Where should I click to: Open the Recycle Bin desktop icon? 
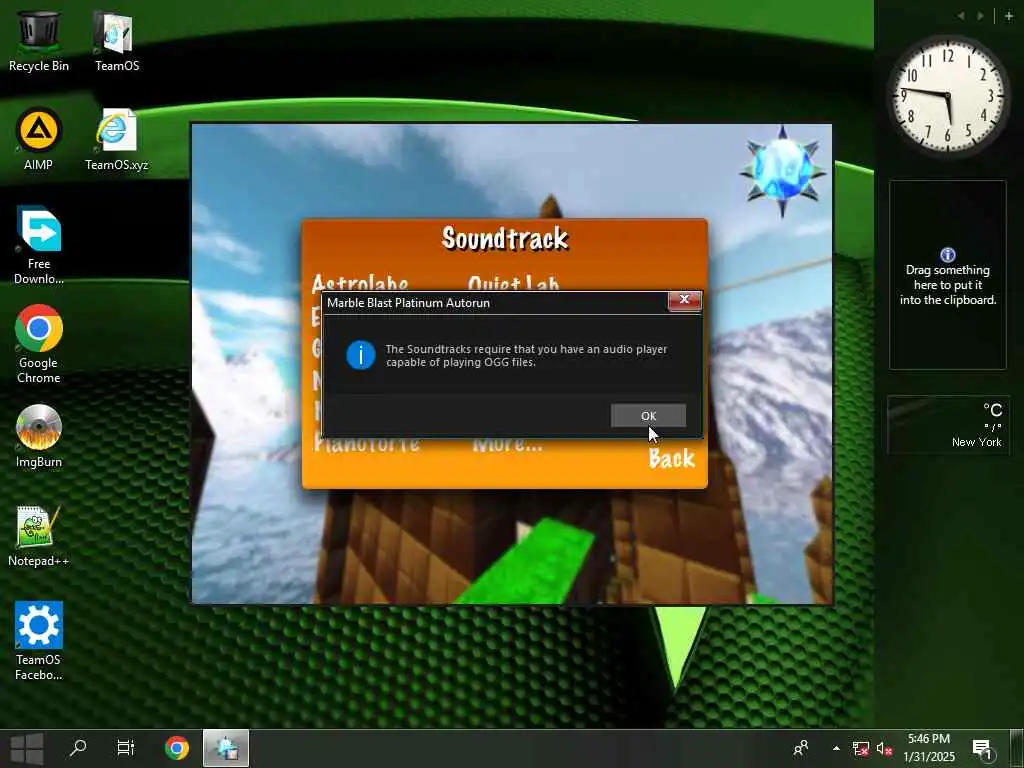(x=39, y=40)
